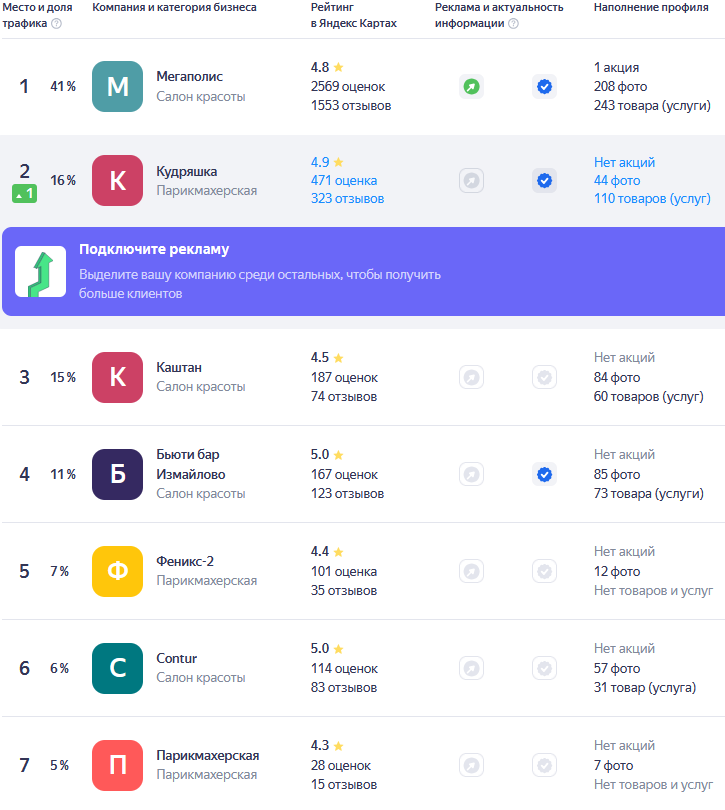Click the grey verification icon for Каштан
The width and height of the screenshot is (725, 810).
(x=544, y=377)
